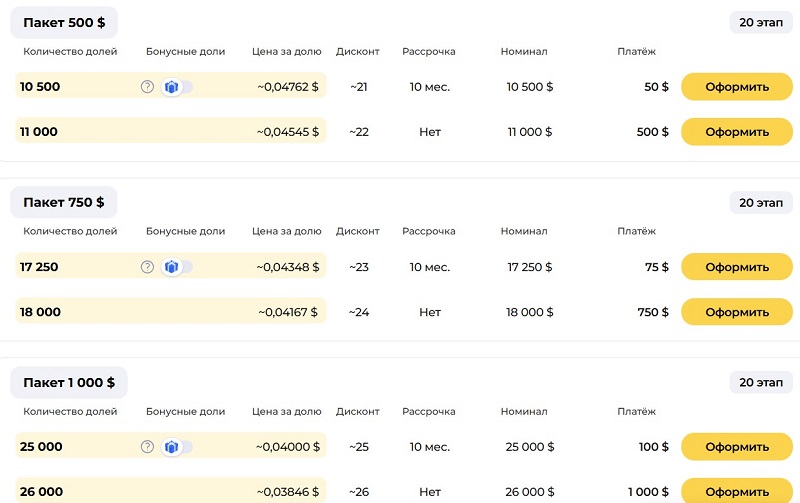This screenshot has height=503, width=800.
Task: Select the 11 000 shares quantity cell
Action: click(39, 132)
